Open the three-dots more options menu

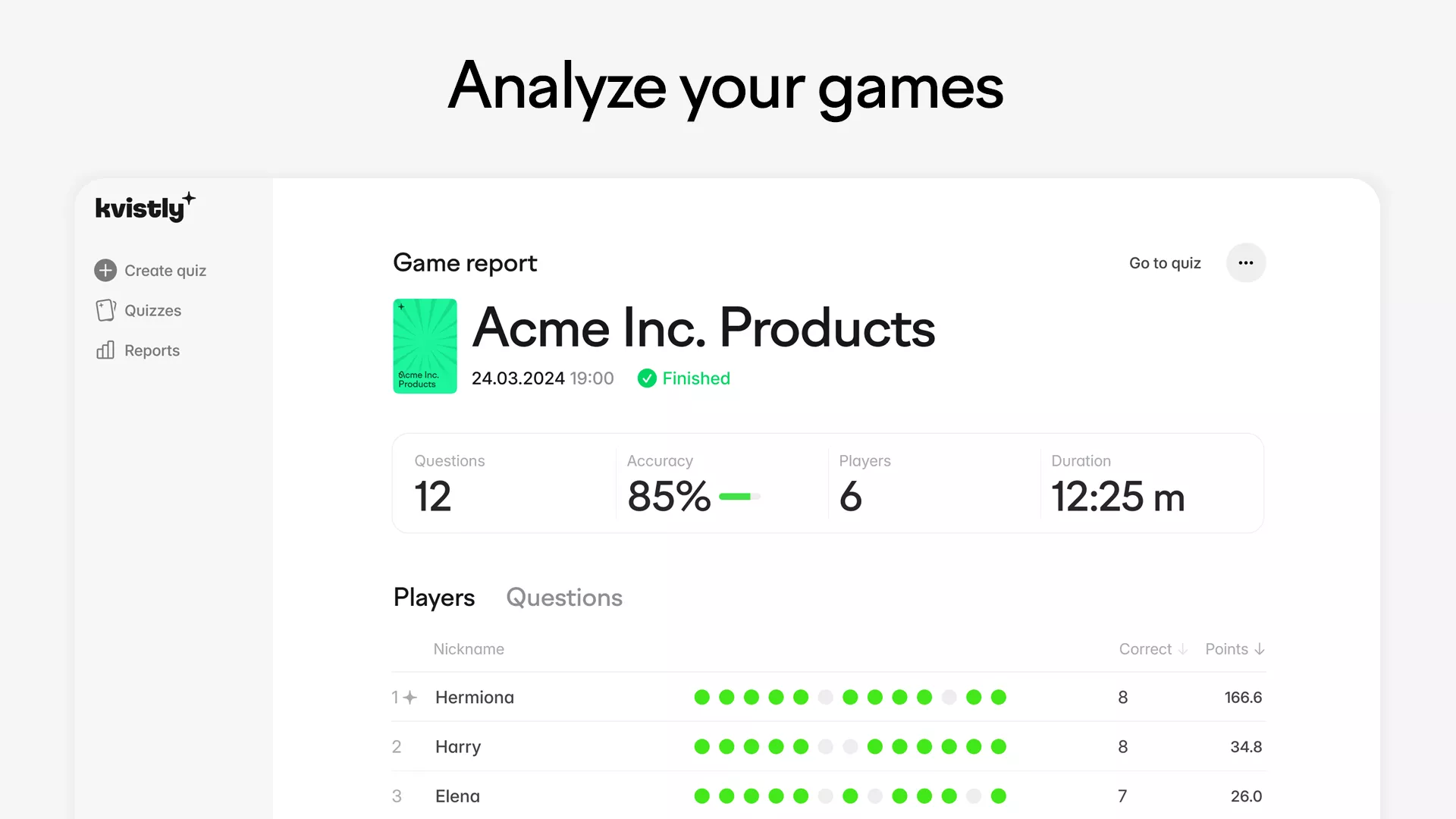1245,263
